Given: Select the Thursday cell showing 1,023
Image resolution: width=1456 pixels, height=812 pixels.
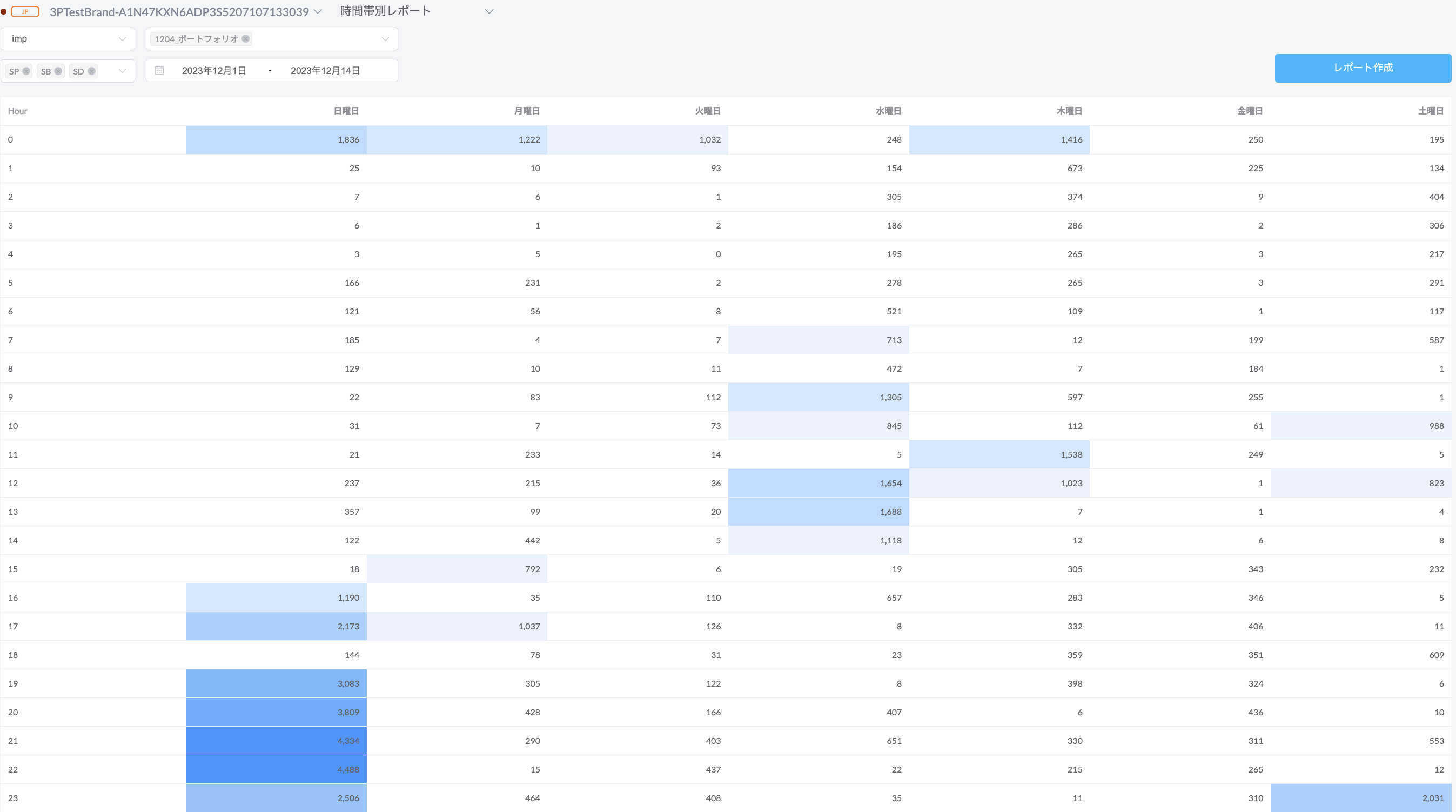Looking at the screenshot, I should pos(999,483).
